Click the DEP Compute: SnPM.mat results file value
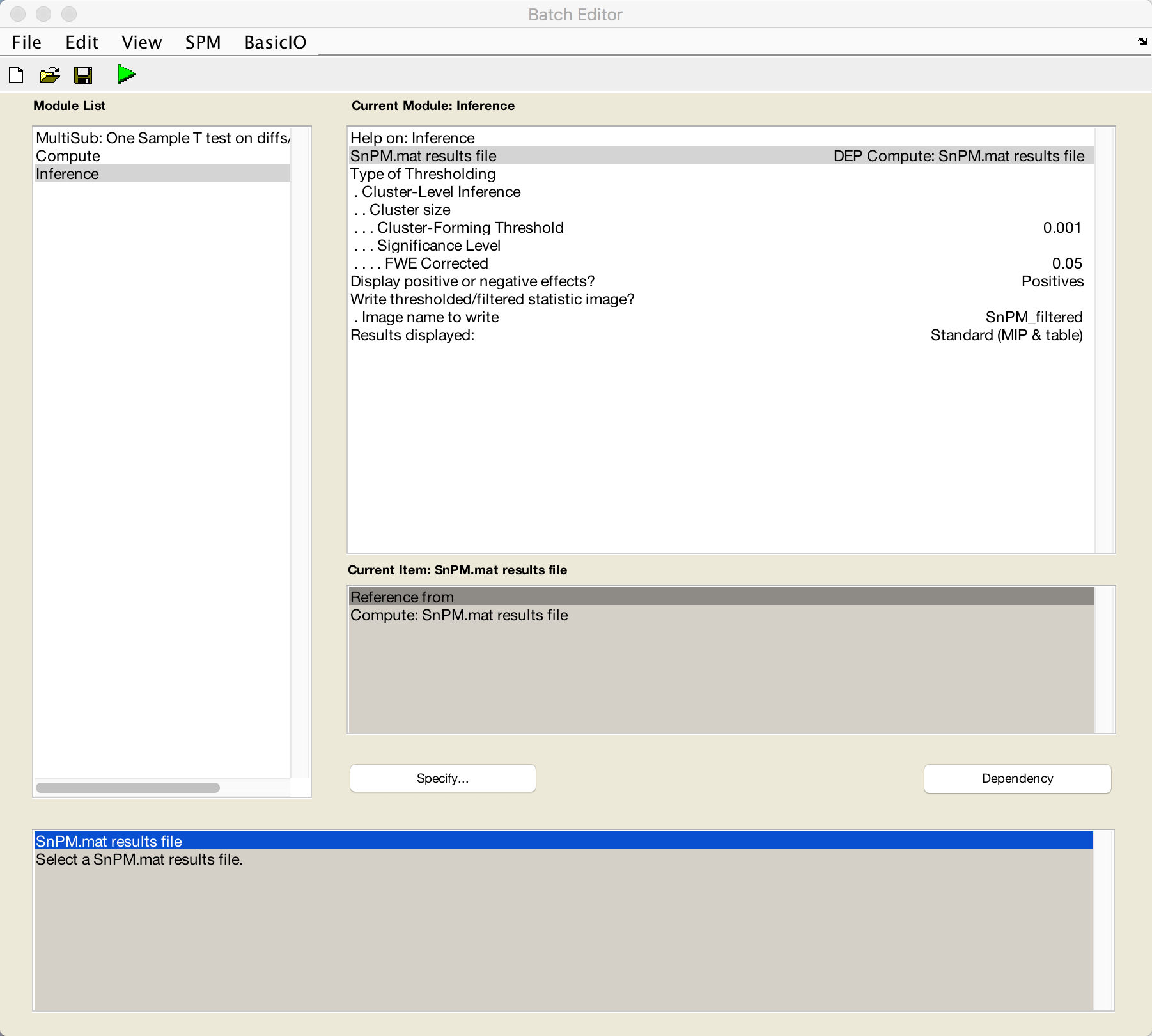Viewport: 1152px width, 1036px height. tap(959, 156)
